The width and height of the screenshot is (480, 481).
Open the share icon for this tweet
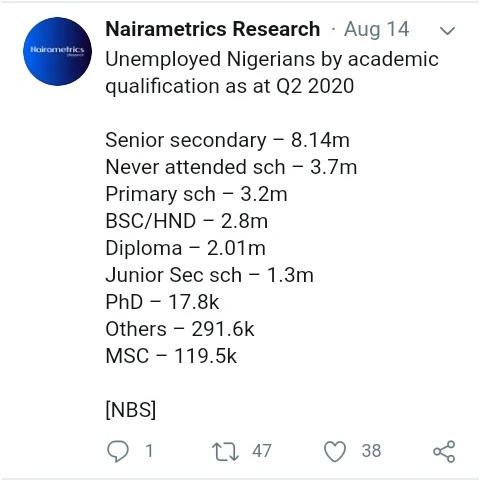(x=444, y=451)
